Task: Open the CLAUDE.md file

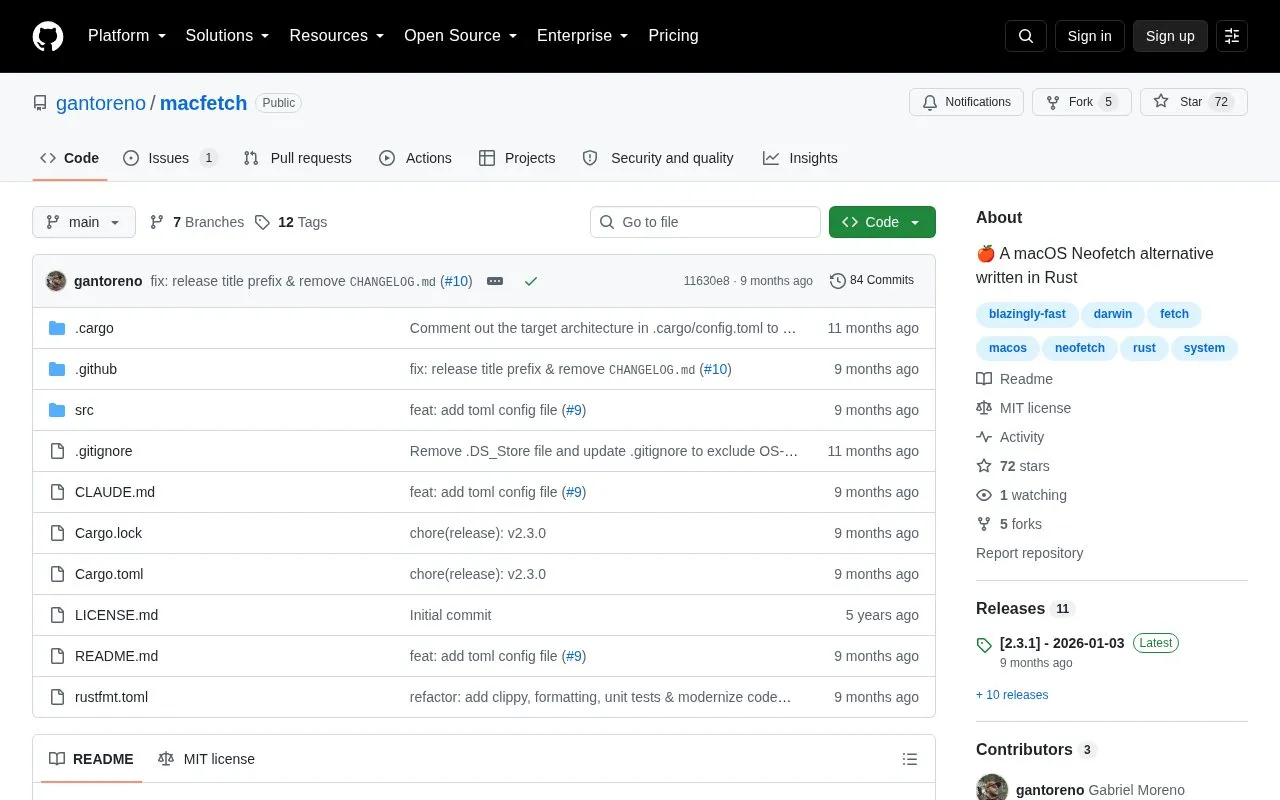Action: (x=115, y=492)
